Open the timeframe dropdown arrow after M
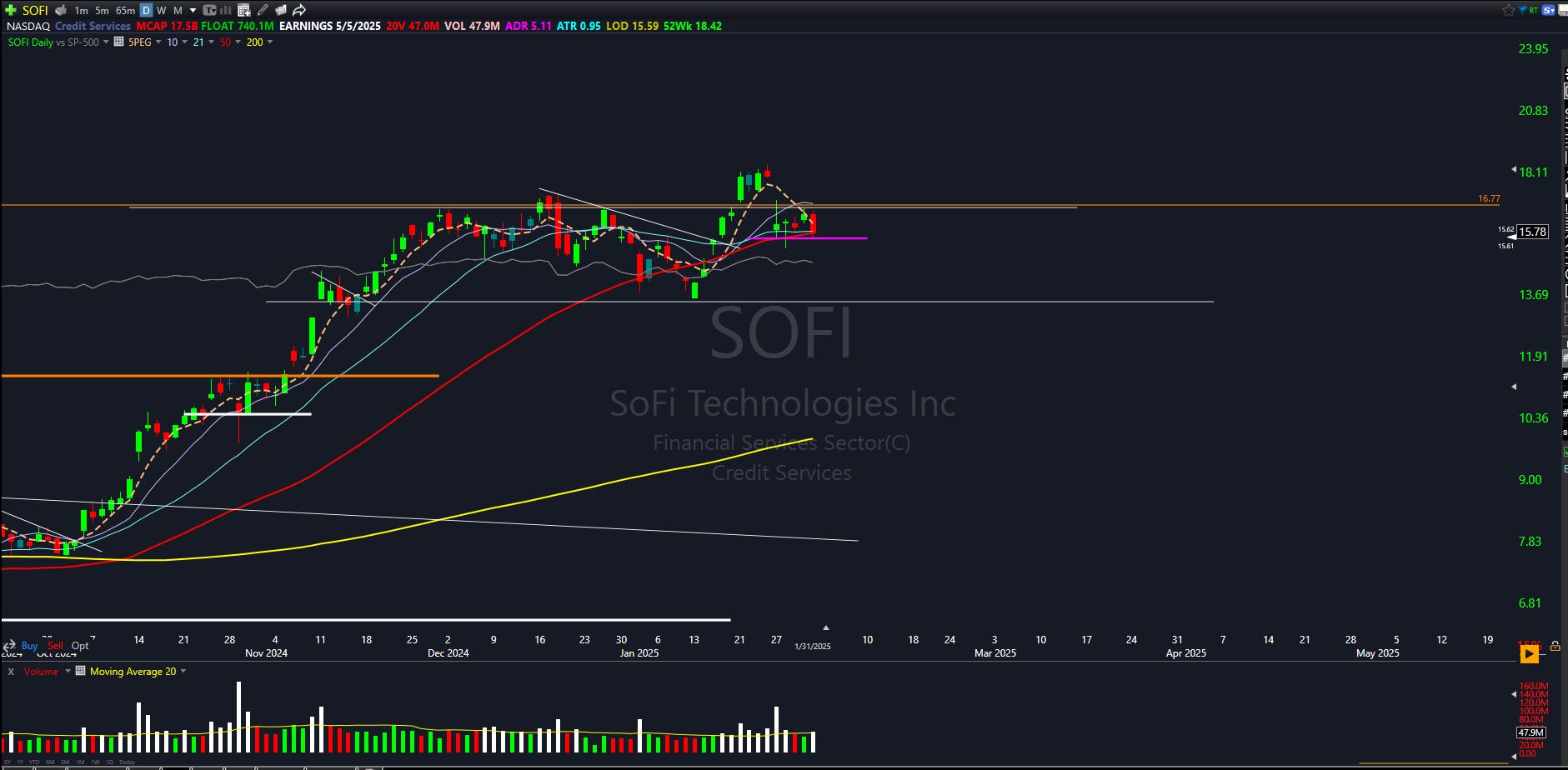The image size is (1568, 770). click(x=193, y=10)
